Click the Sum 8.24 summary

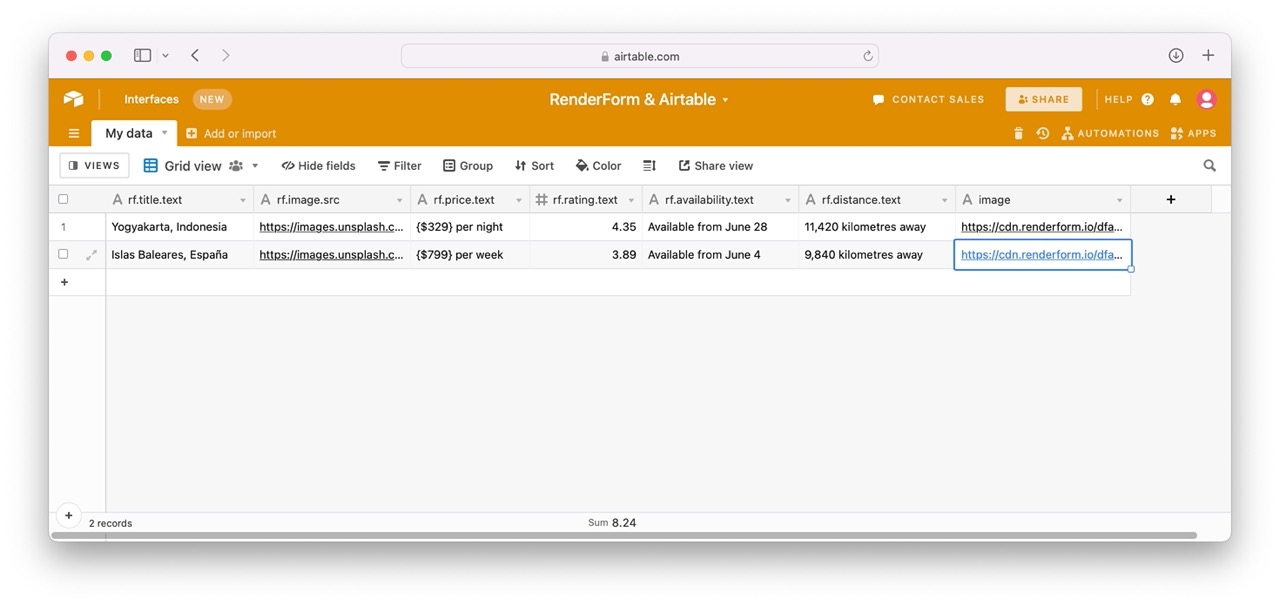[612, 523]
